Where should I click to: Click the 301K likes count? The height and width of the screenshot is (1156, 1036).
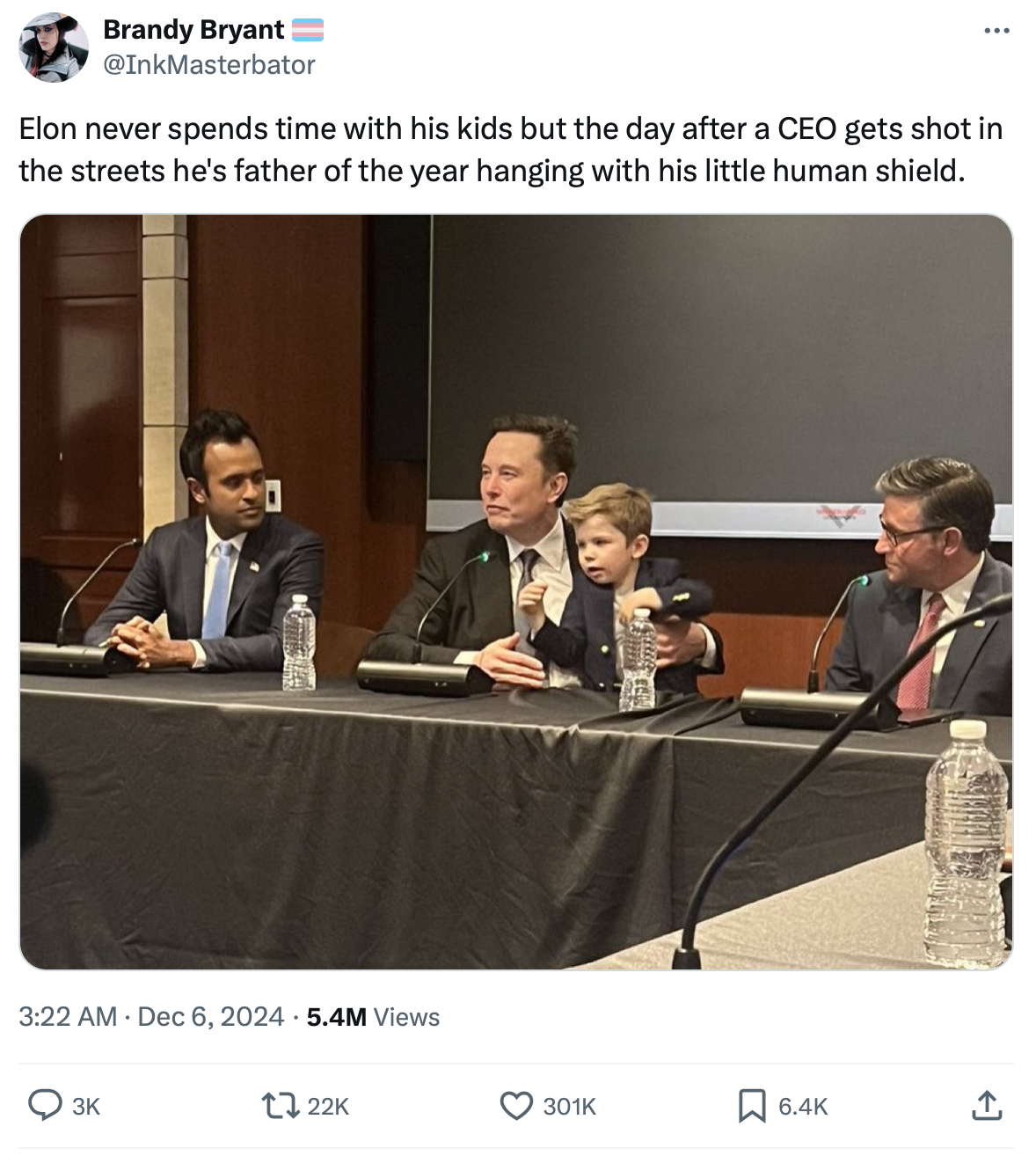tap(569, 1106)
